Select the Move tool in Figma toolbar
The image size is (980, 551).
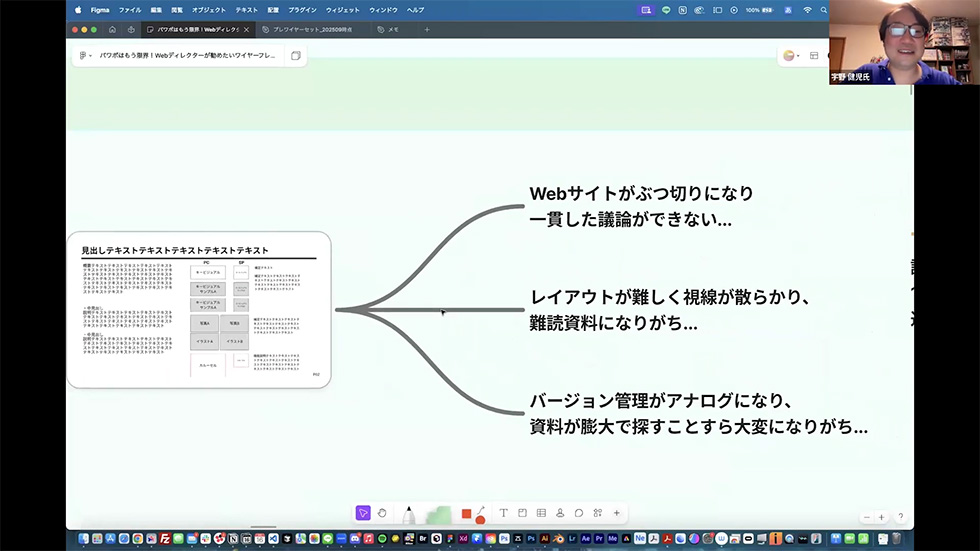(363, 513)
